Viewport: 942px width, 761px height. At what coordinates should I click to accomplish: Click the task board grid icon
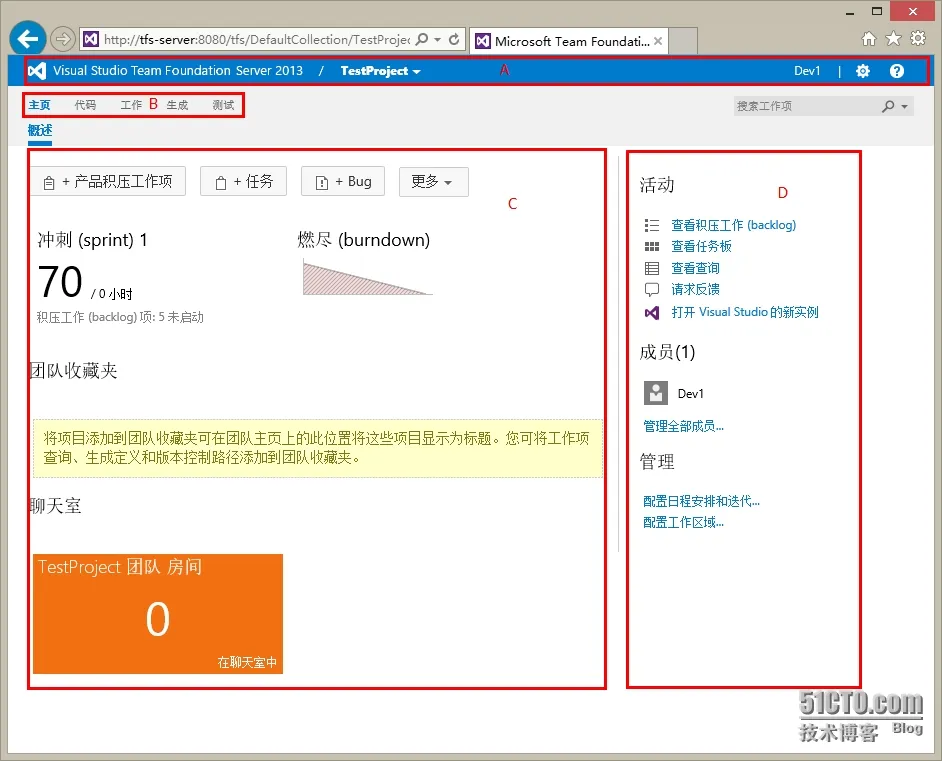click(x=652, y=246)
